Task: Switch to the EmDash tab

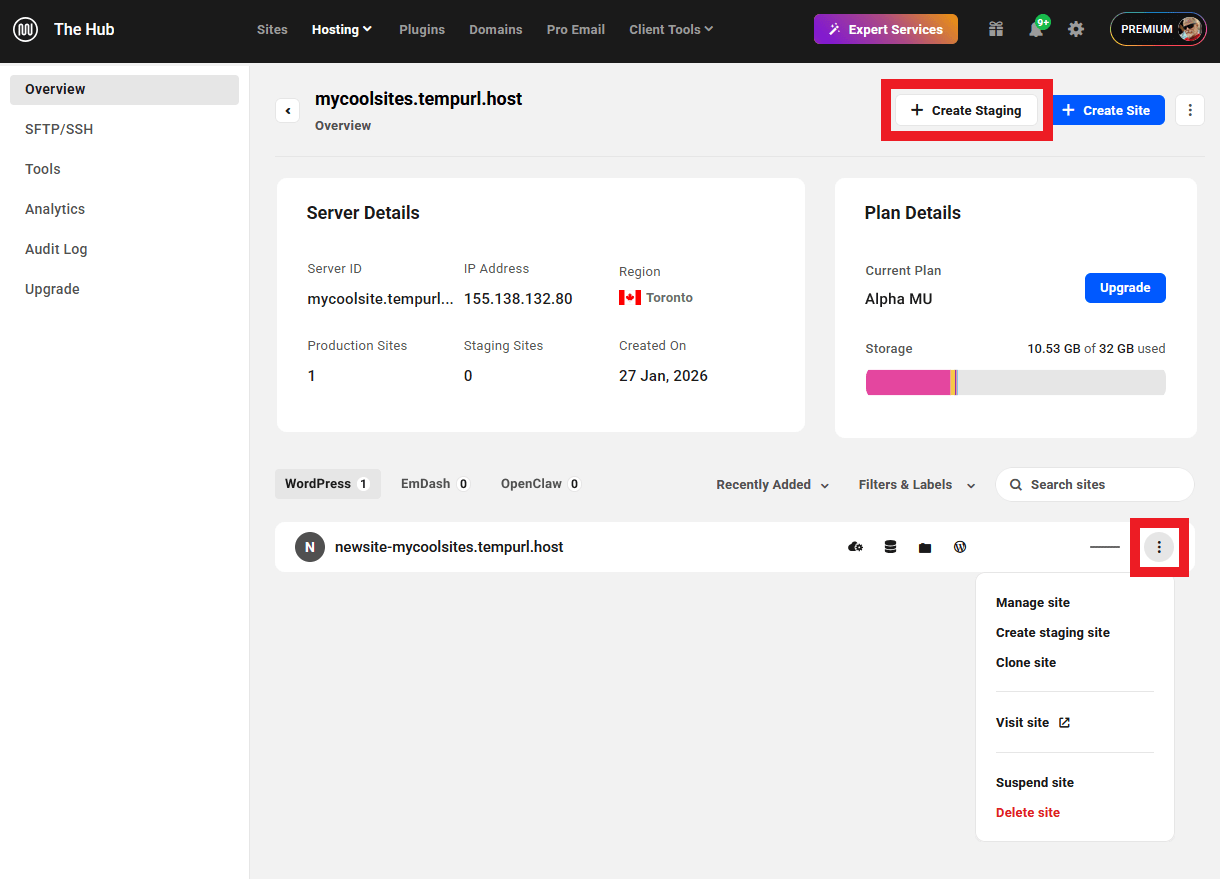Action: click(435, 484)
